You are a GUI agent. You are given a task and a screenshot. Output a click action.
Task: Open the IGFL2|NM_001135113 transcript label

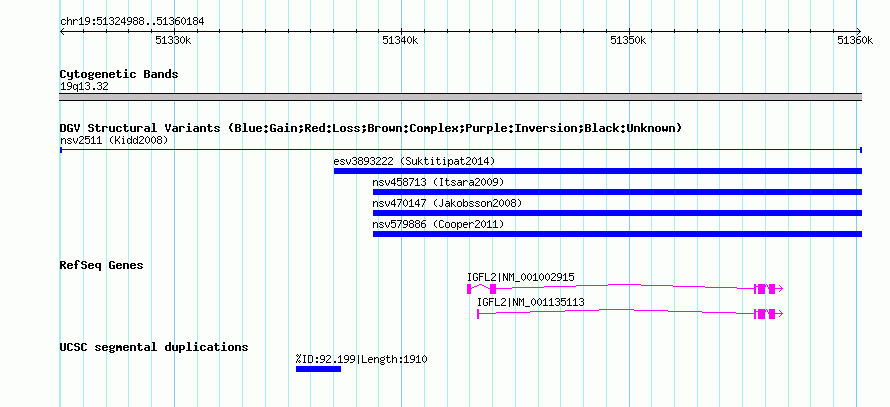point(531,303)
